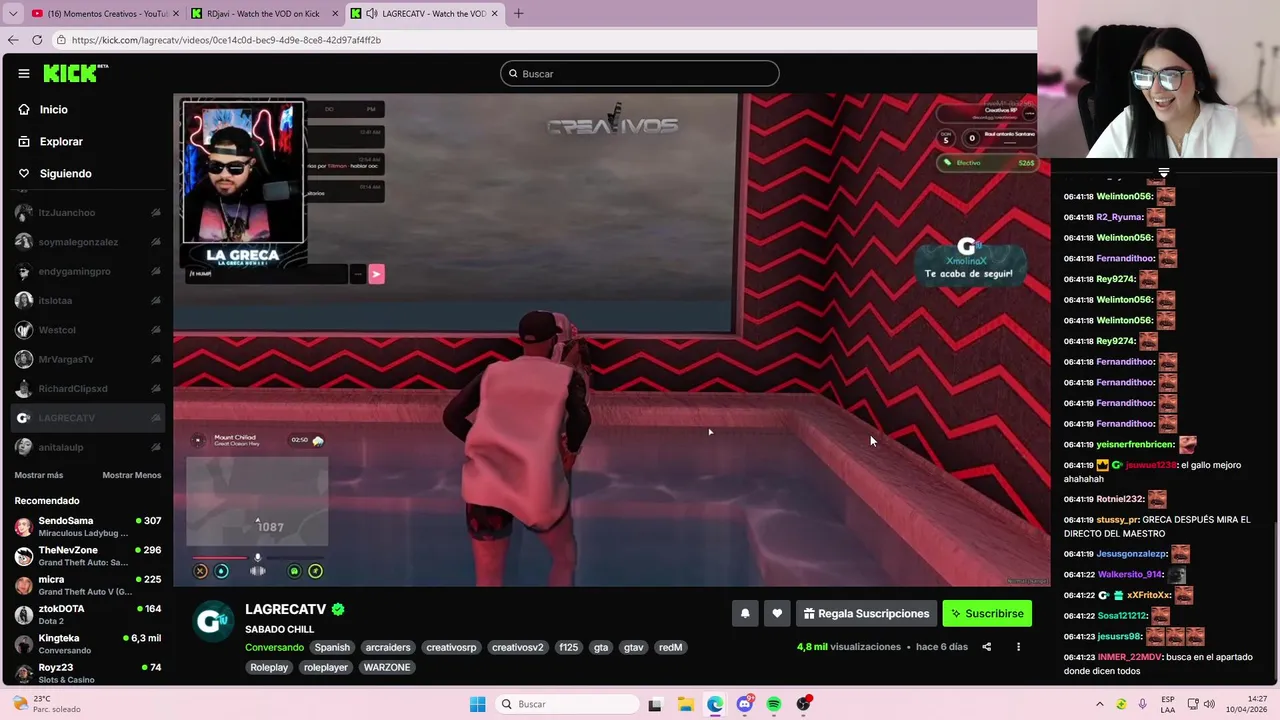The image size is (1280, 720).
Task: Select the WARZONE tag
Action: click(x=387, y=667)
